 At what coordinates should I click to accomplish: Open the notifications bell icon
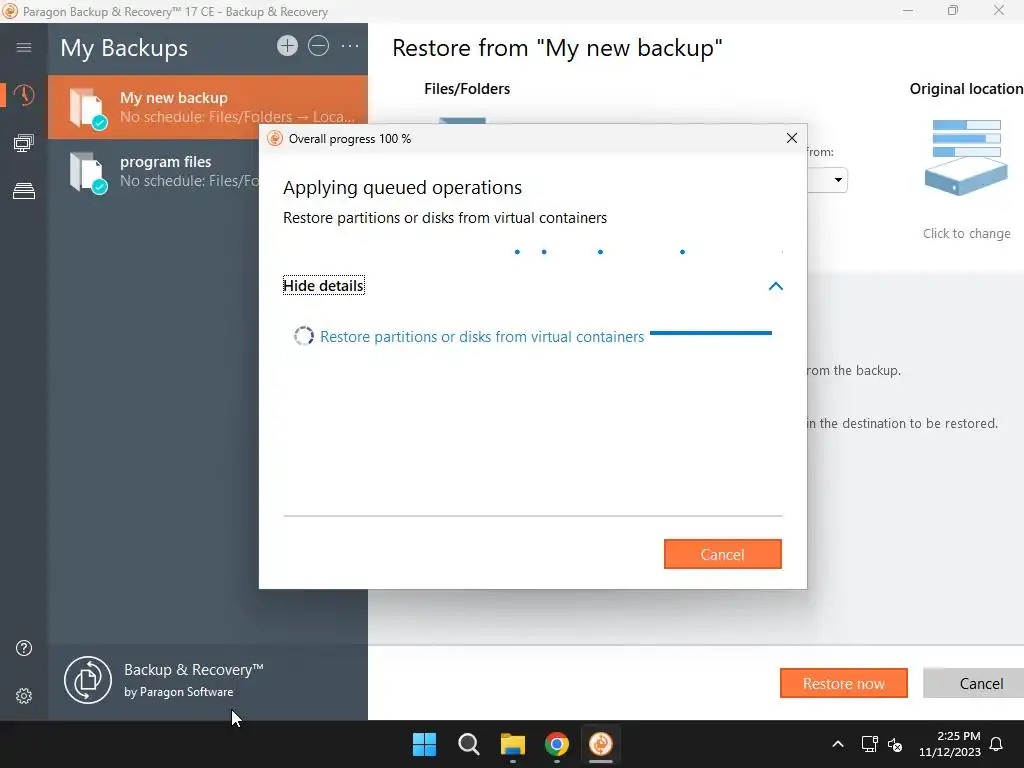[996, 744]
